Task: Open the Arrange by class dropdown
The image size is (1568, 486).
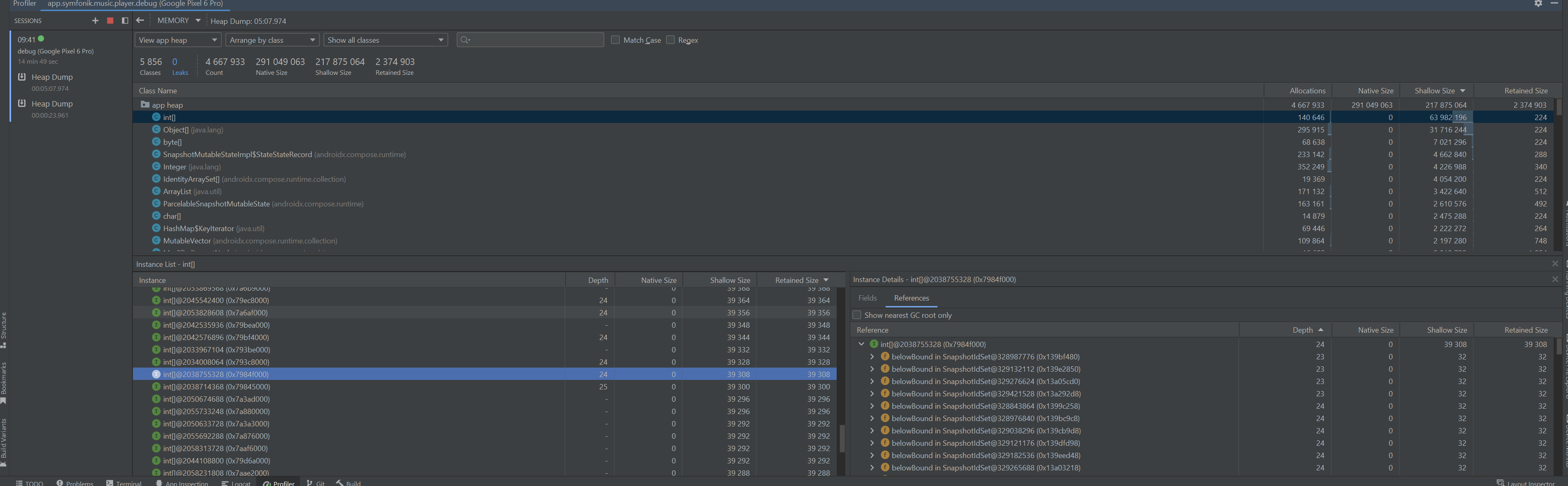Action: (273, 40)
